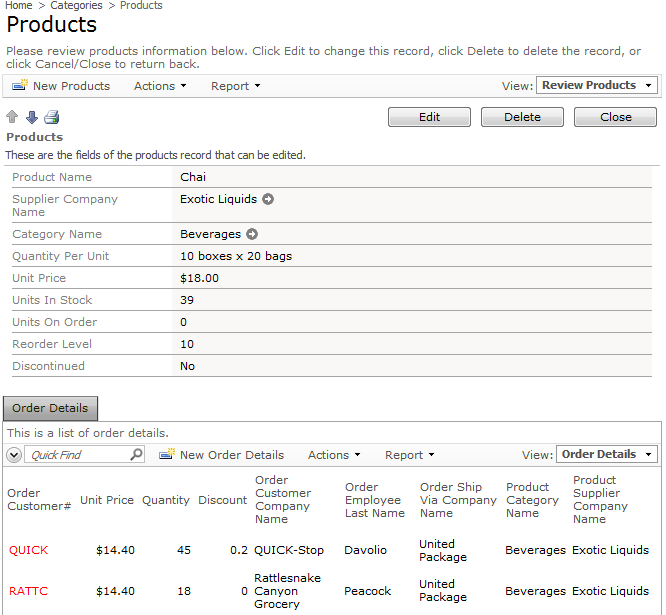This screenshot has width=666, height=615.
Task: Click New Order Details label
Action: [232, 455]
